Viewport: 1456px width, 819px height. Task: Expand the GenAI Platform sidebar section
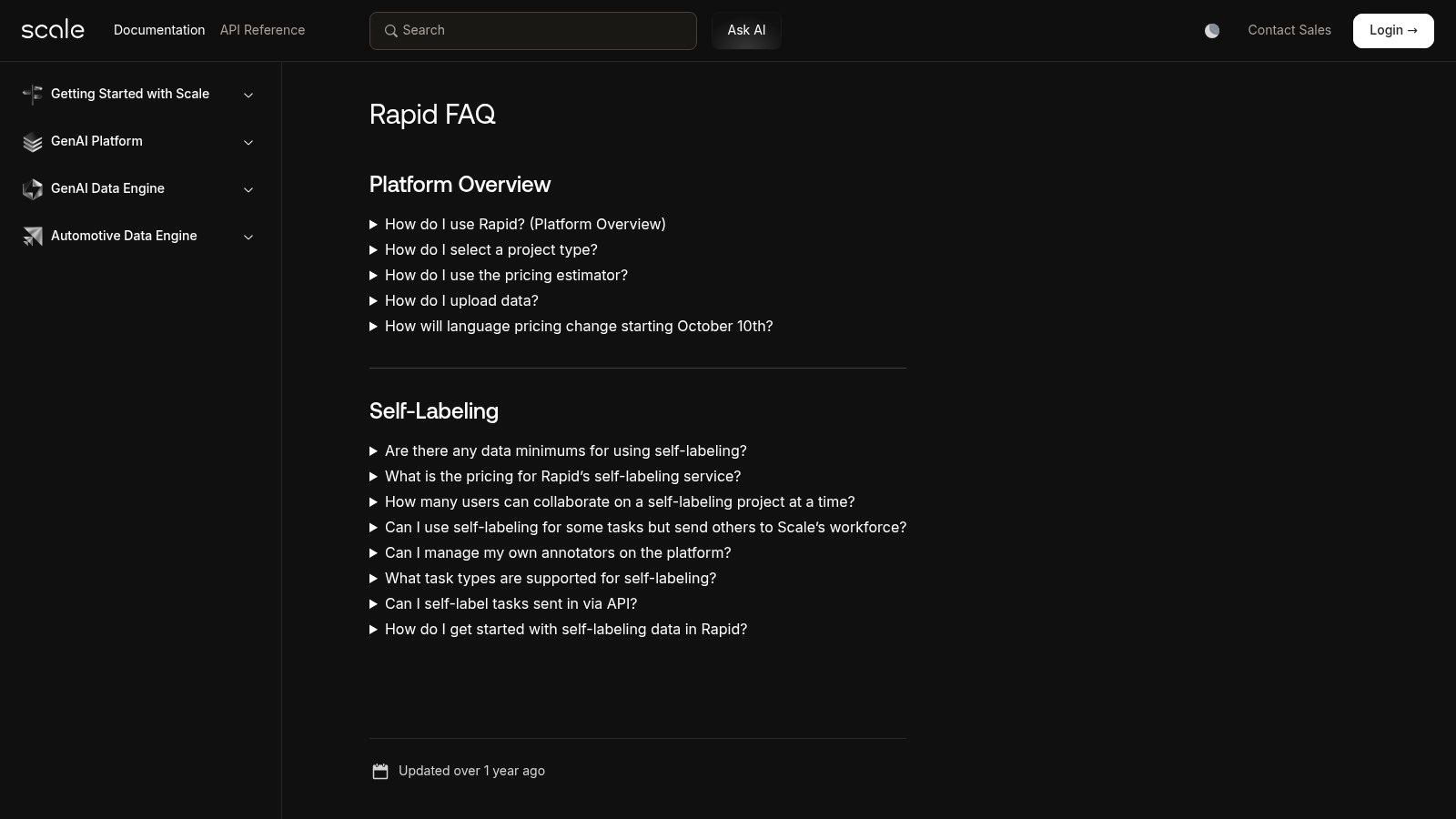point(248,142)
